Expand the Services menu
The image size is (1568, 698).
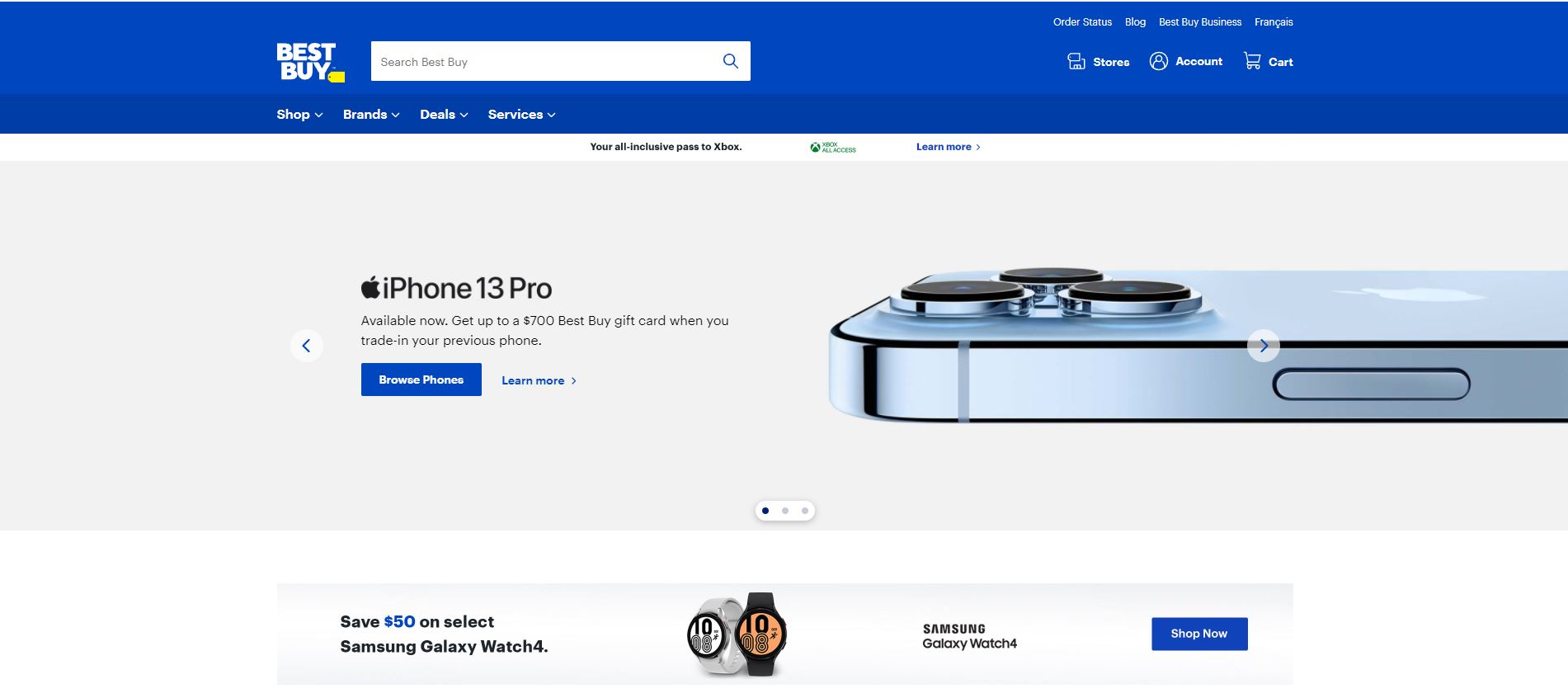(521, 115)
